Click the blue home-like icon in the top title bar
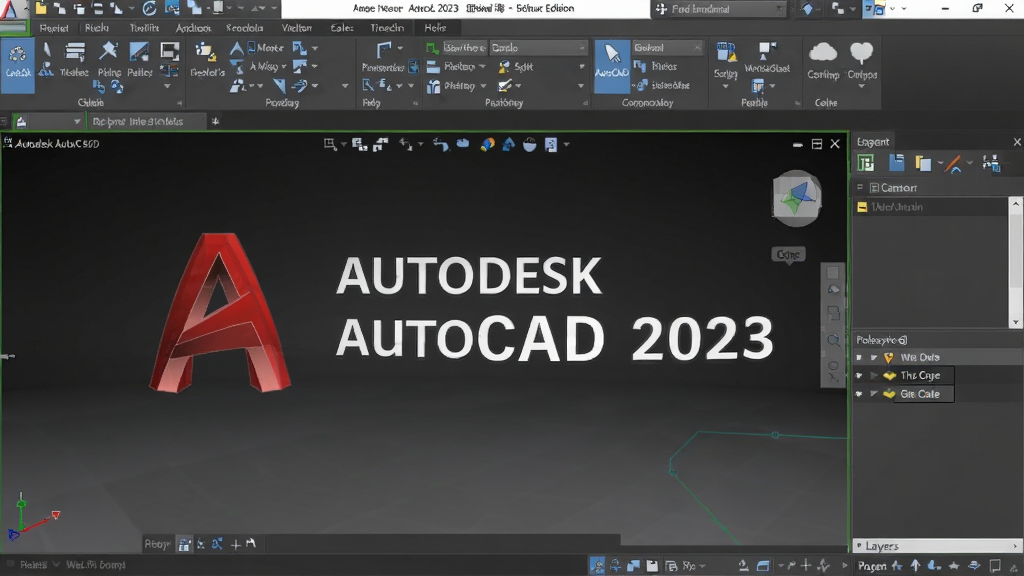Screen dimensions: 1024x576 pos(807,8)
